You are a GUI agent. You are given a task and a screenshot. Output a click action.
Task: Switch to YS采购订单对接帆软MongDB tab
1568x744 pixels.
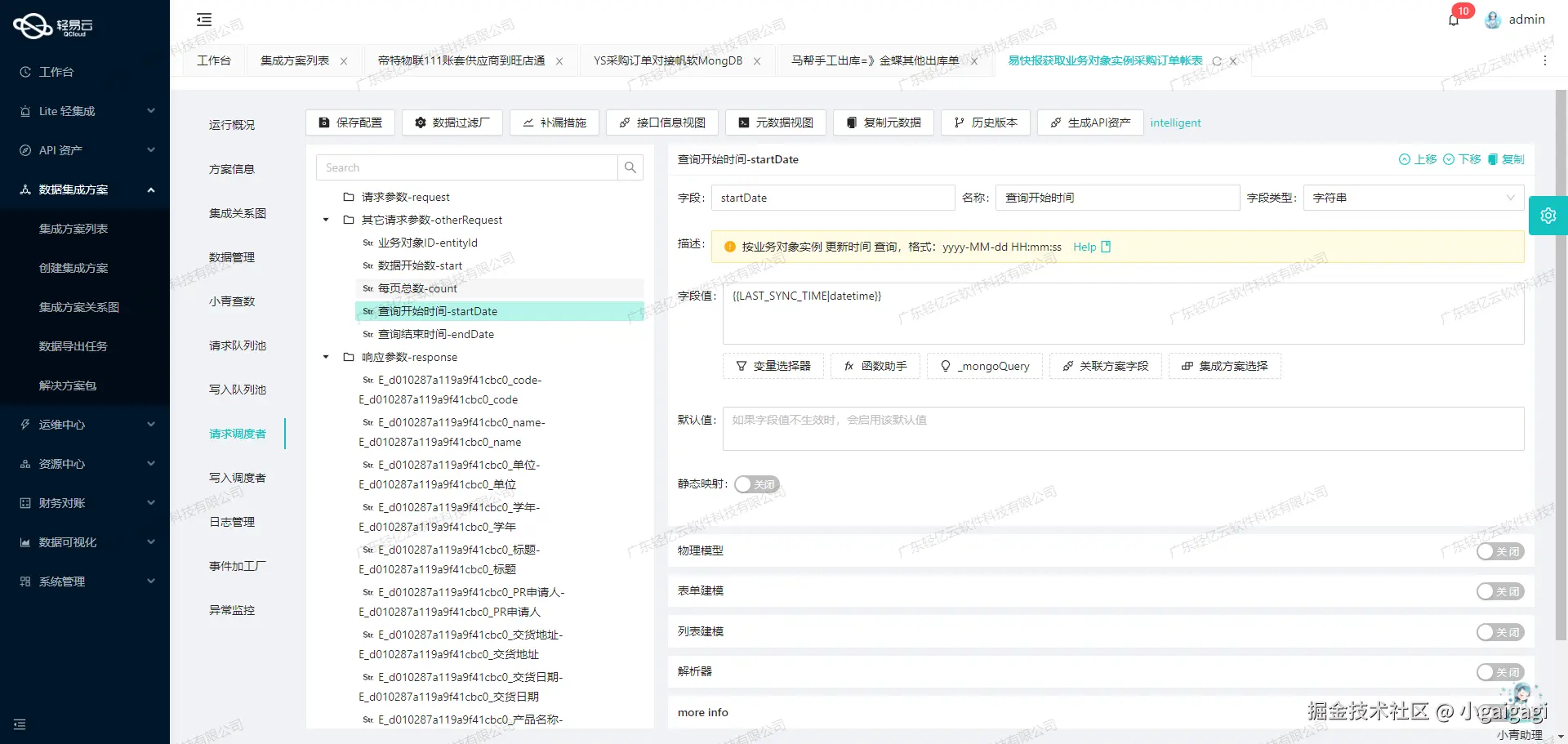668,60
